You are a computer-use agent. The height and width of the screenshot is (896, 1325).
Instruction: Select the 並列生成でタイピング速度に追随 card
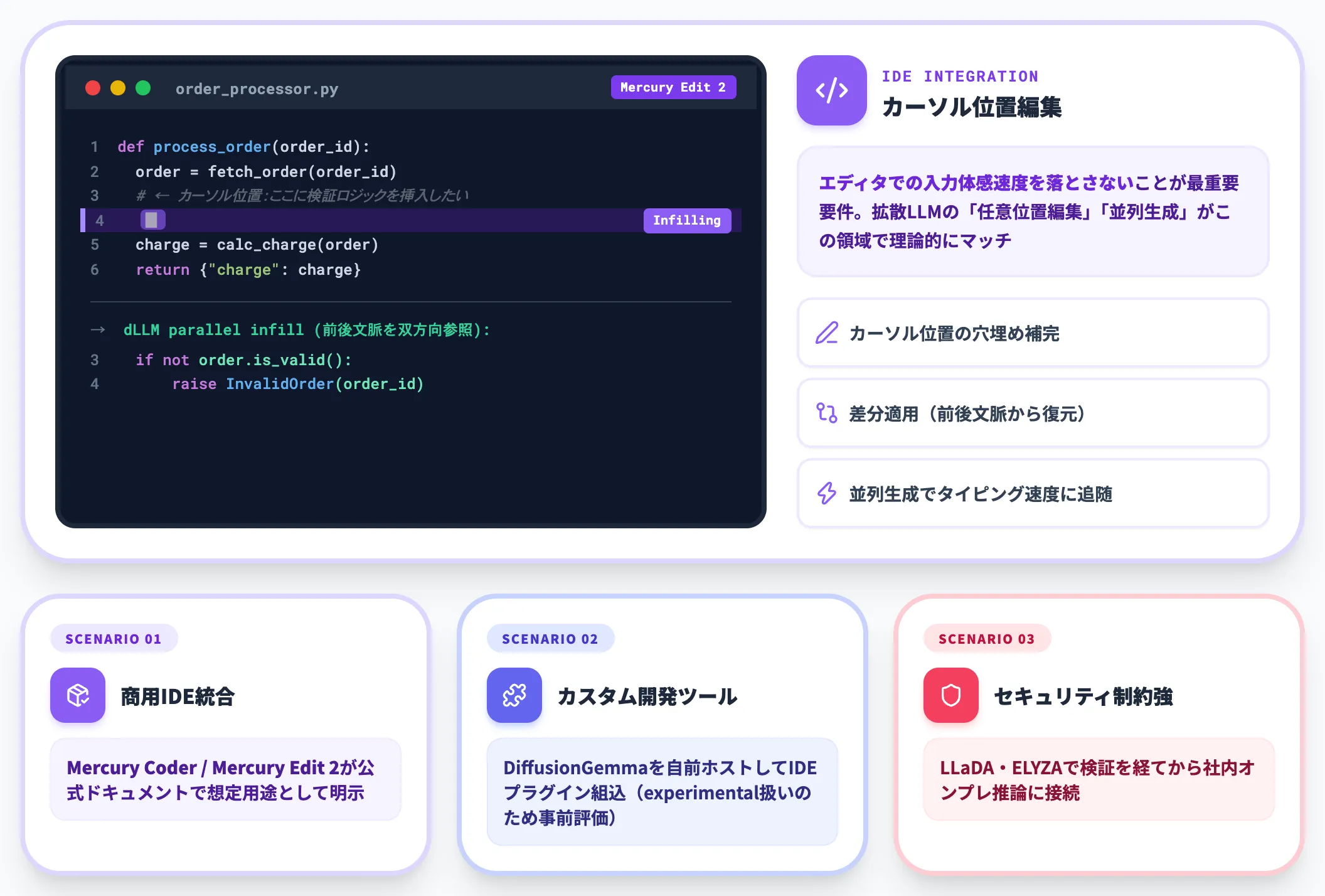tap(1033, 494)
